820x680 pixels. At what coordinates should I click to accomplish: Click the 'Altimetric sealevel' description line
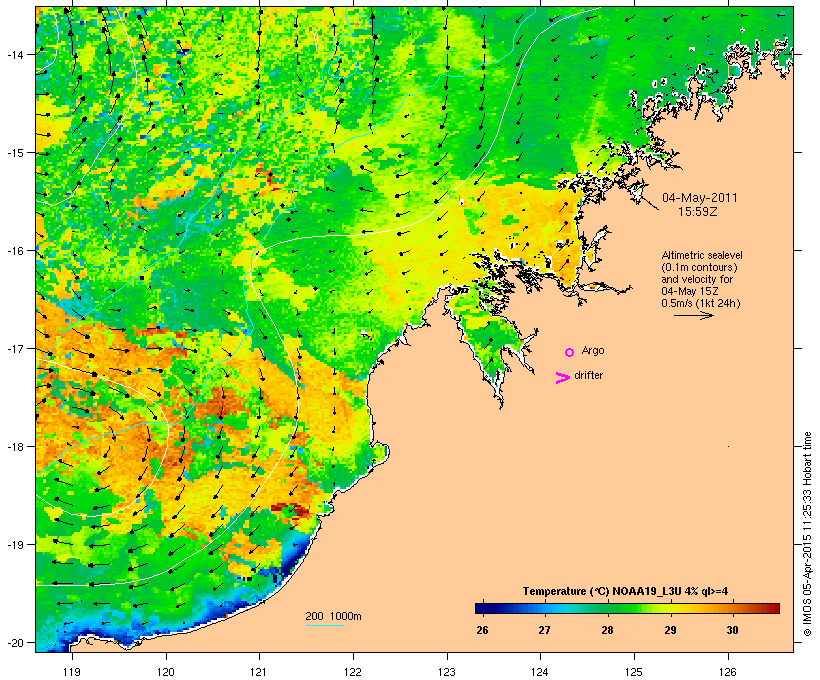coord(702,255)
